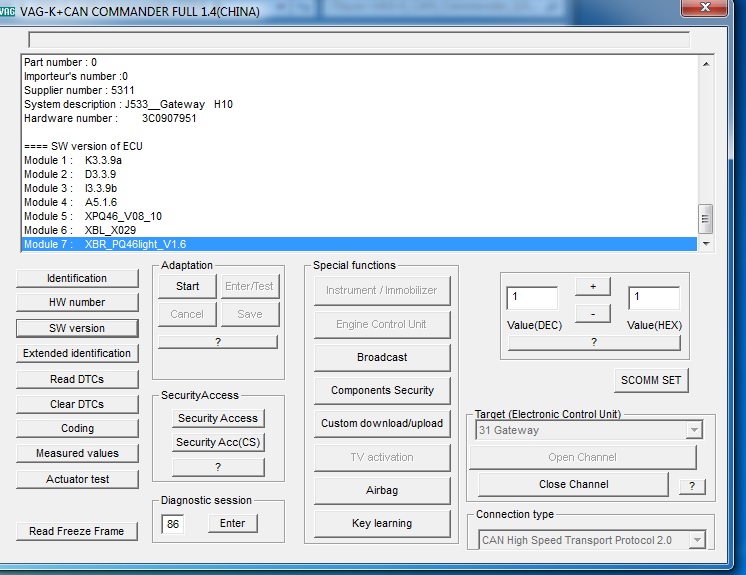Expand the Connection type dropdown
This screenshot has height=575, width=746.
[697, 541]
